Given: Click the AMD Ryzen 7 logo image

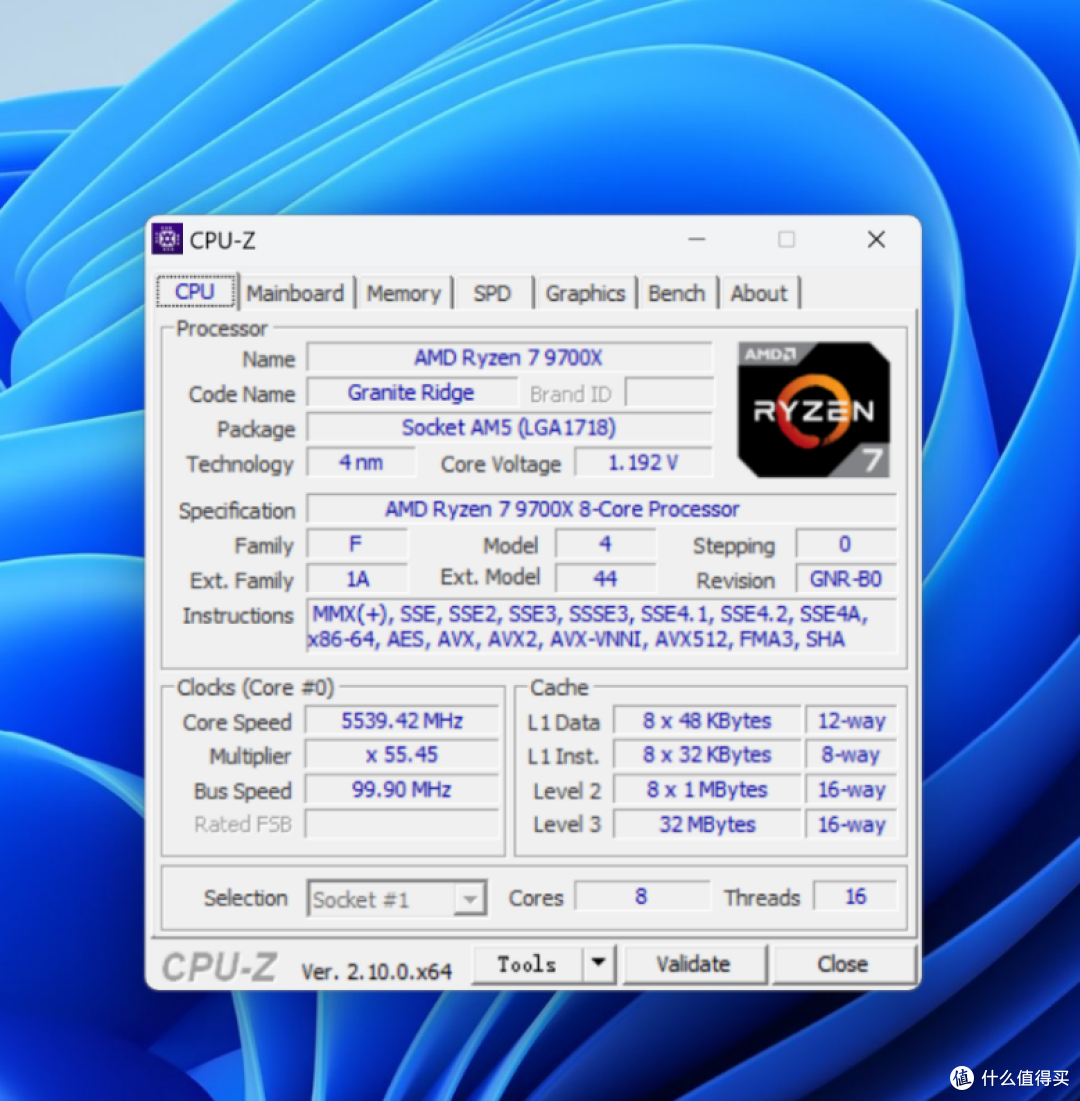Looking at the screenshot, I should 814,410.
